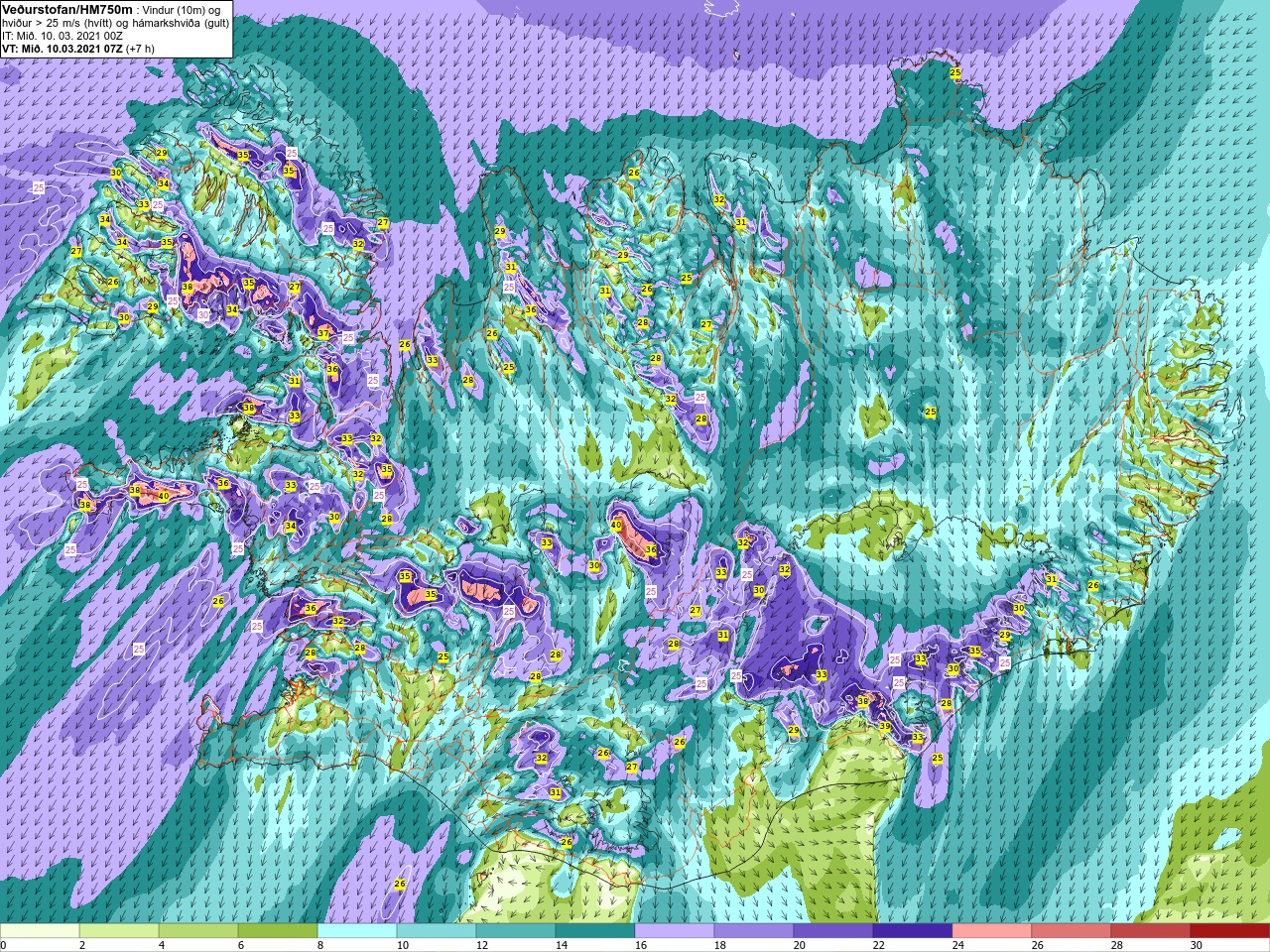
Task: Click the '28' tick on the color scale
Action: pos(1118,945)
